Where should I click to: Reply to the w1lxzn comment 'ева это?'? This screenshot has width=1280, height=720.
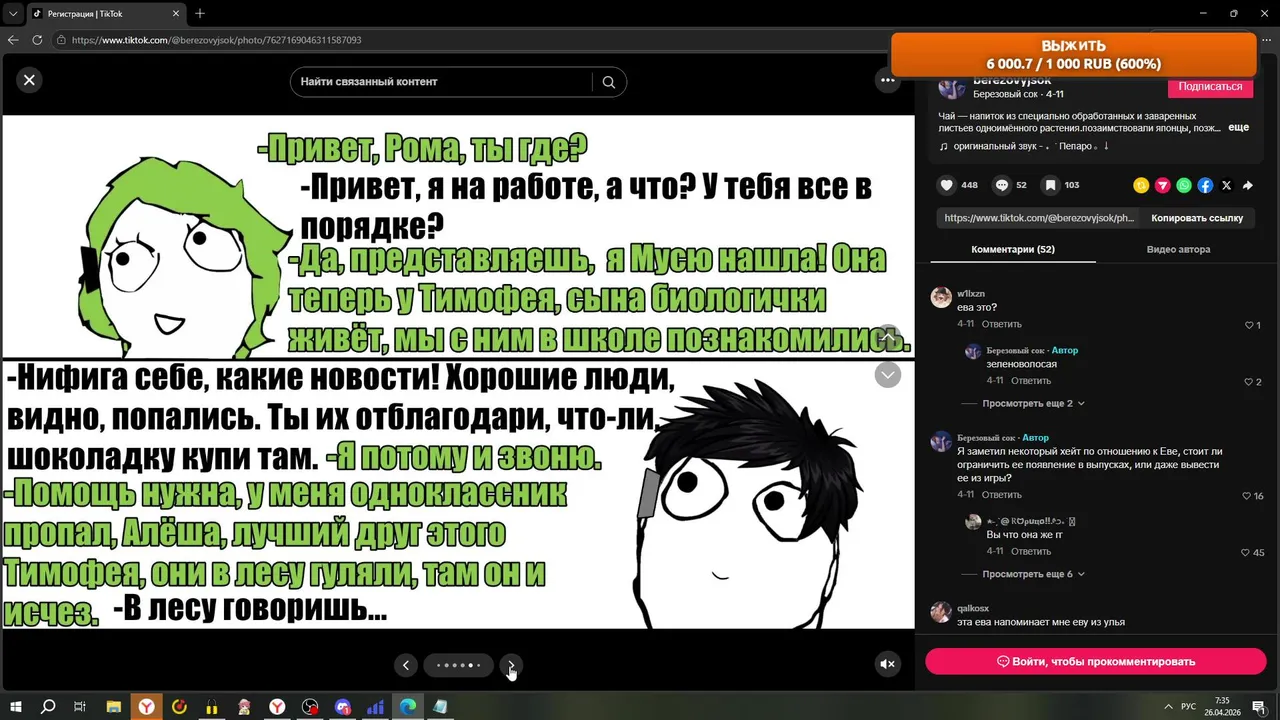(1001, 324)
